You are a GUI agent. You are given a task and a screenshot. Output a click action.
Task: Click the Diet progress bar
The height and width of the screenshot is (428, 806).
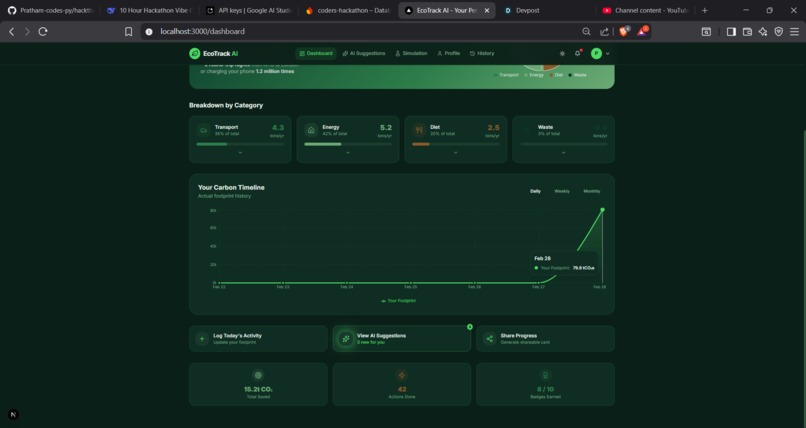(455, 144)
